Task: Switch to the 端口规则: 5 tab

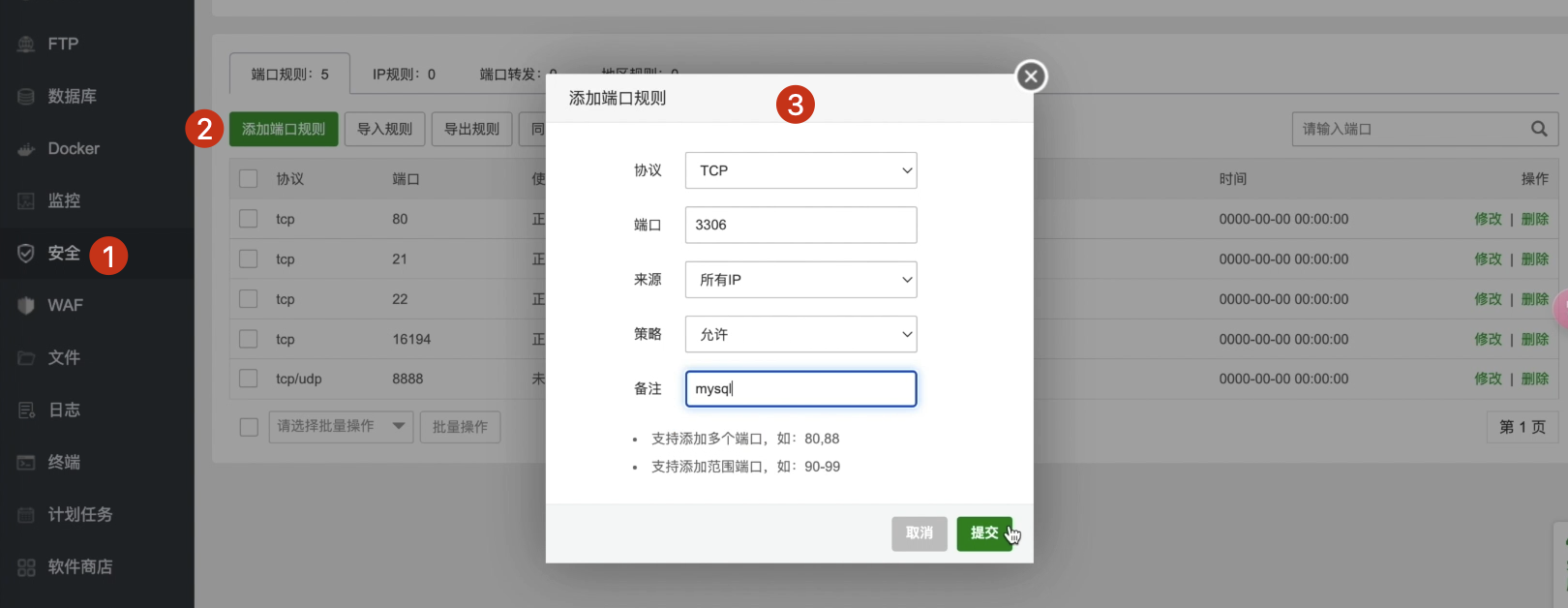Action: (x=289, y=75)
